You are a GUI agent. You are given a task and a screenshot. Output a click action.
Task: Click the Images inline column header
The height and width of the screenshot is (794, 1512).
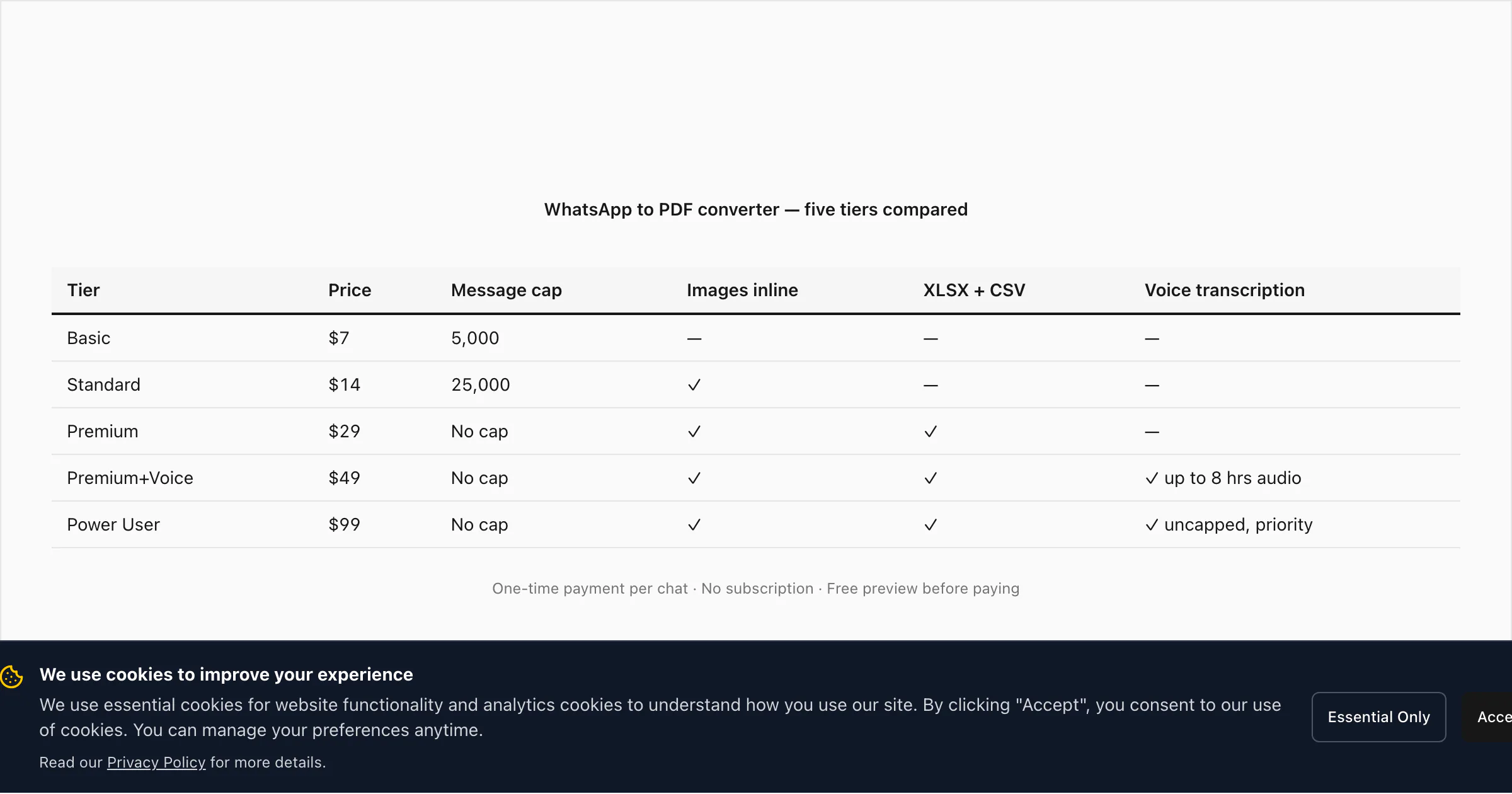742,290
